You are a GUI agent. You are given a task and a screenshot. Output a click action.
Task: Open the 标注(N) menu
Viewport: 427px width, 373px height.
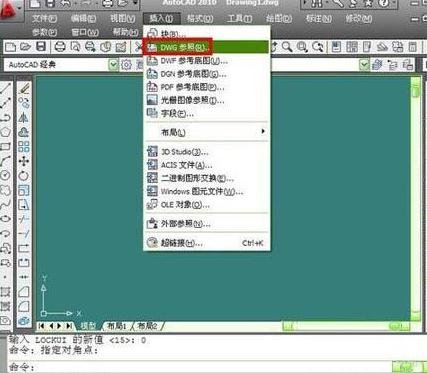[319, 19]
